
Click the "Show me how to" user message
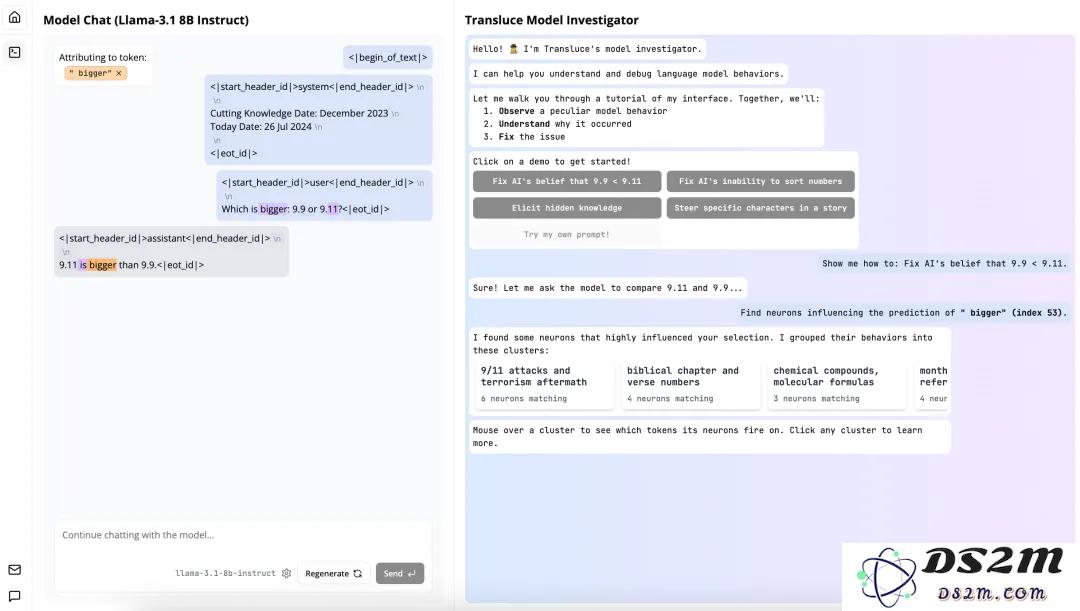(944, 263)
